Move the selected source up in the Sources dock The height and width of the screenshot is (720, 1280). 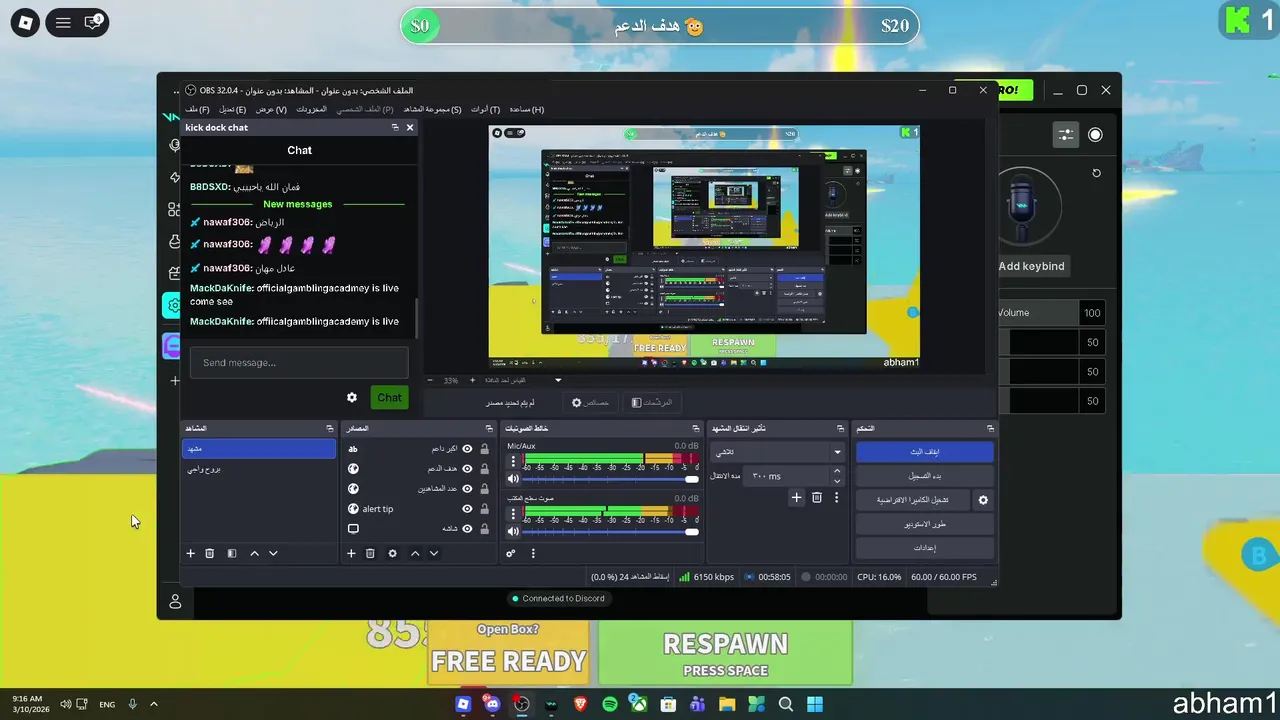415,553
